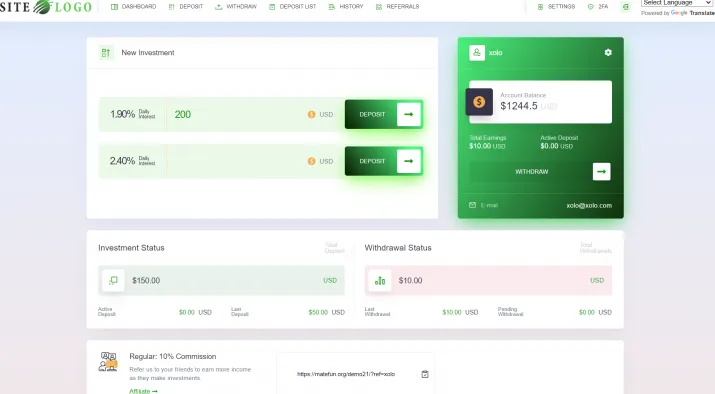Click the user avatar icon beside xolo
This screenshot has width=715, height=394.
point(477,52)
